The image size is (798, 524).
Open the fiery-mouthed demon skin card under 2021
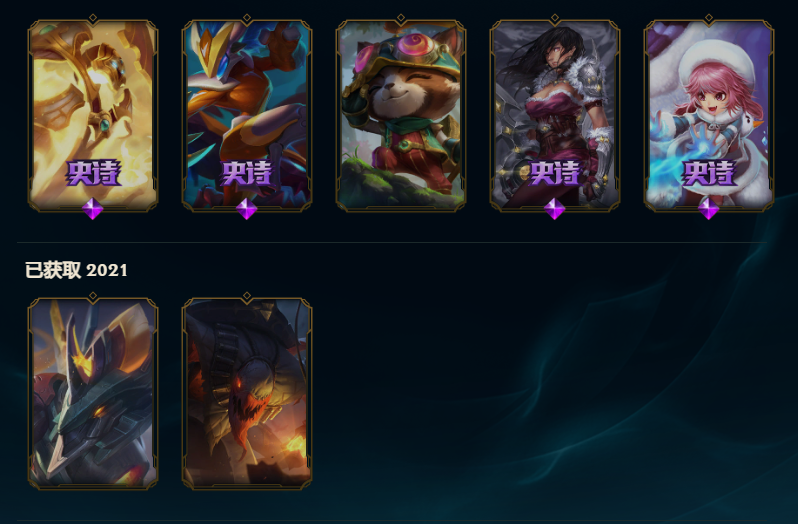pos(247,394)
